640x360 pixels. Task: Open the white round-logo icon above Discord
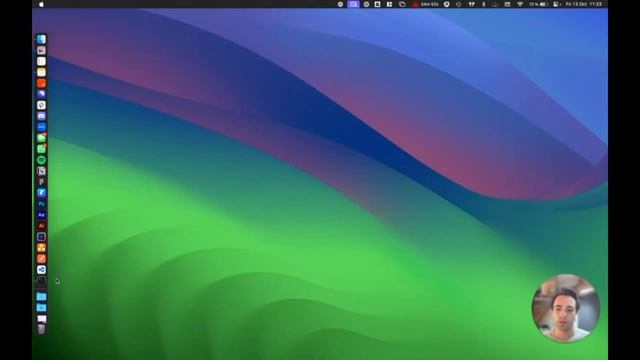point(41,105)
